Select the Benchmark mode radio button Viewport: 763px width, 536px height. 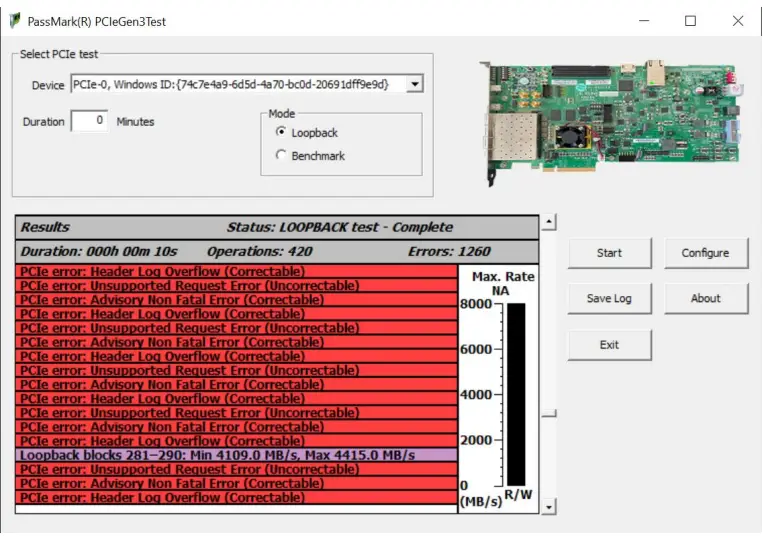coord(281,155)
